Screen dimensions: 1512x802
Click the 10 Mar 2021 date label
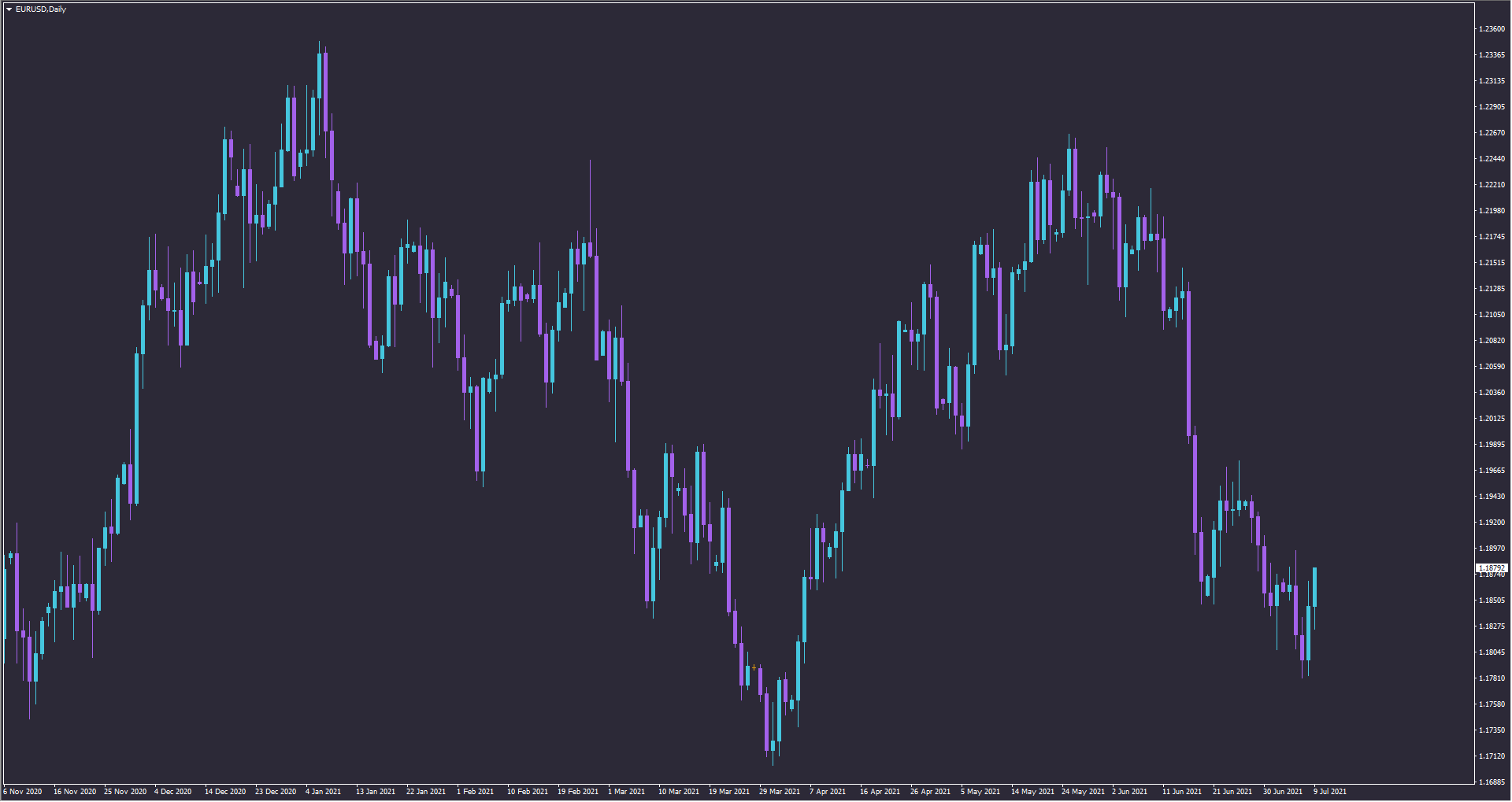[679, 792]
